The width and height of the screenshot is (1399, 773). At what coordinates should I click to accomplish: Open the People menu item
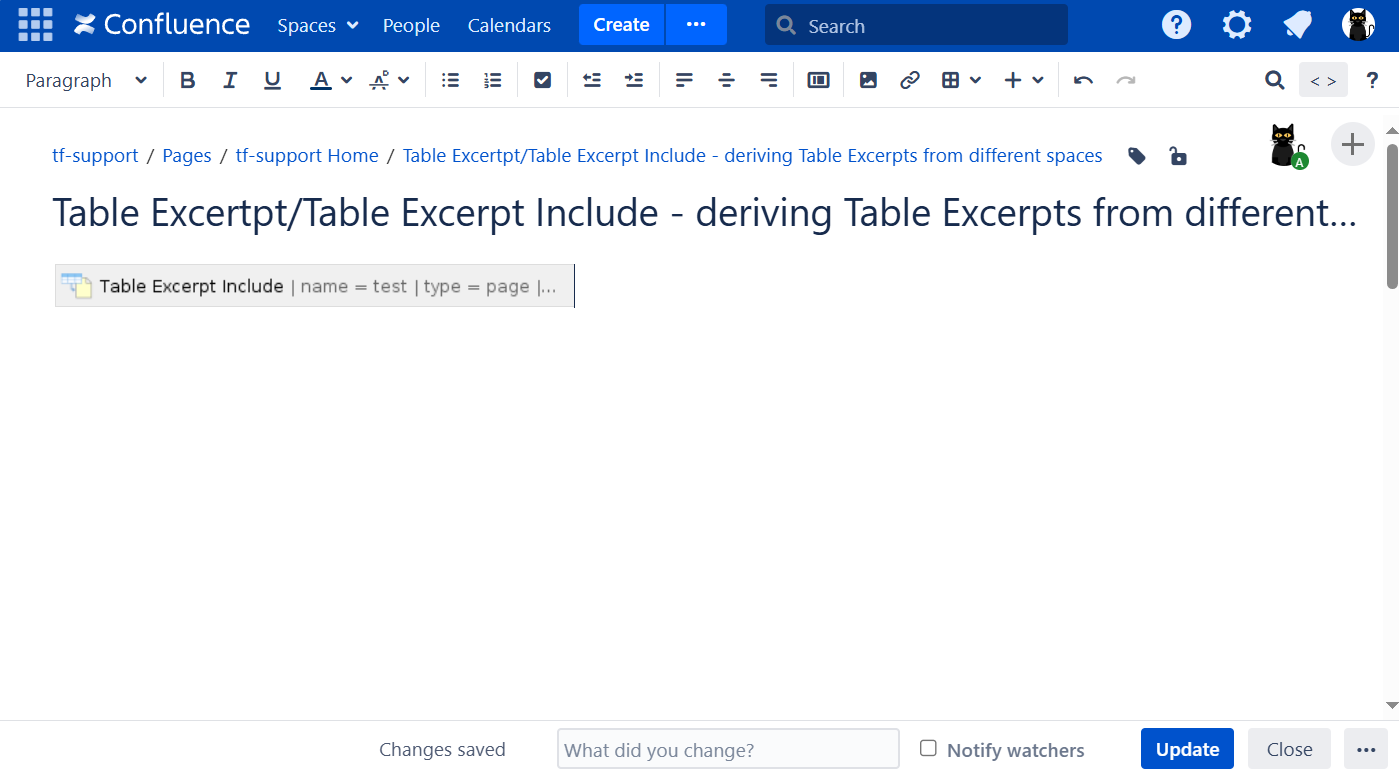click(x=411, y=26)
